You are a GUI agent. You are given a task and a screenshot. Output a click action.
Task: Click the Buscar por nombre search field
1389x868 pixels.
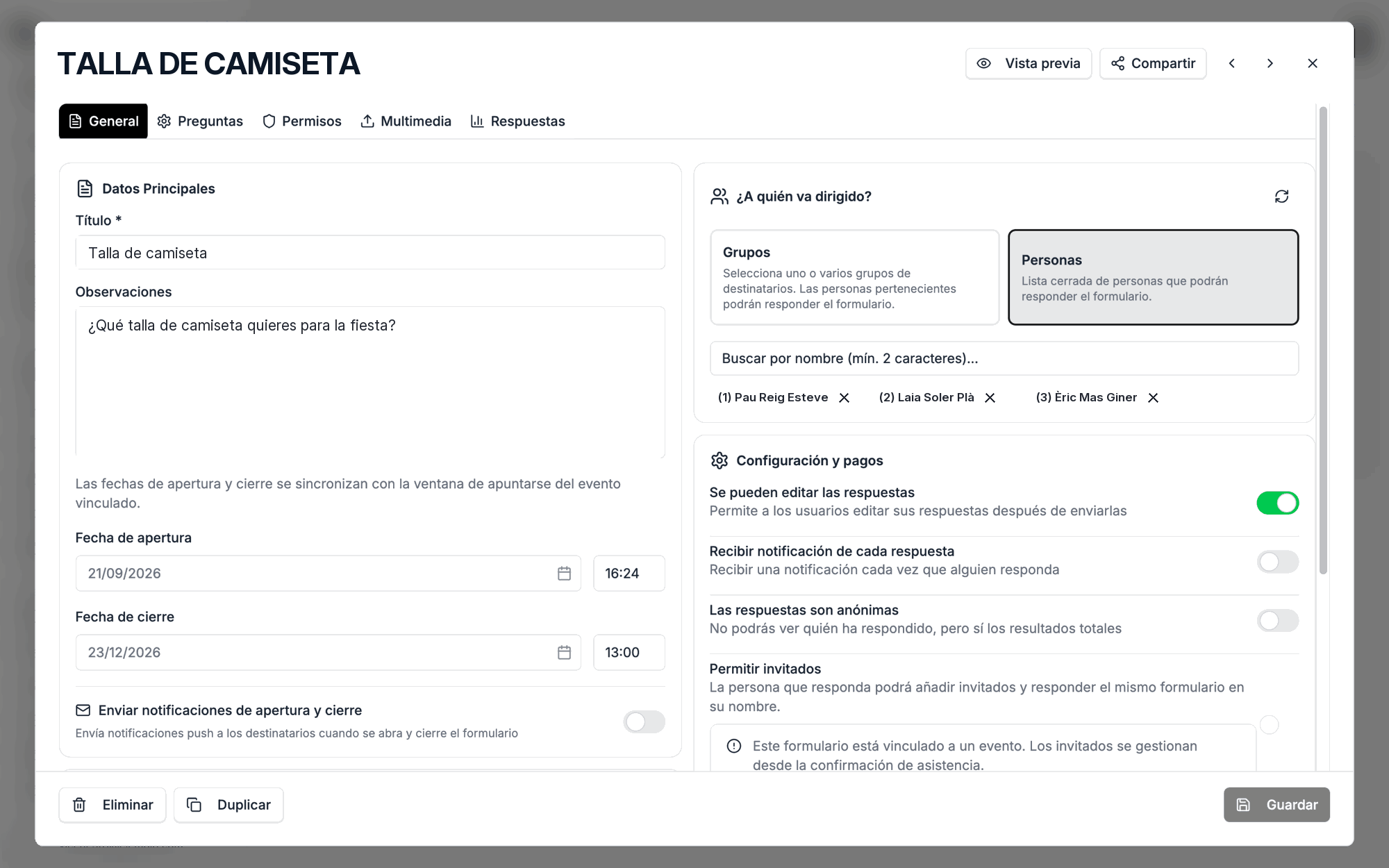tap(1004, 358)
